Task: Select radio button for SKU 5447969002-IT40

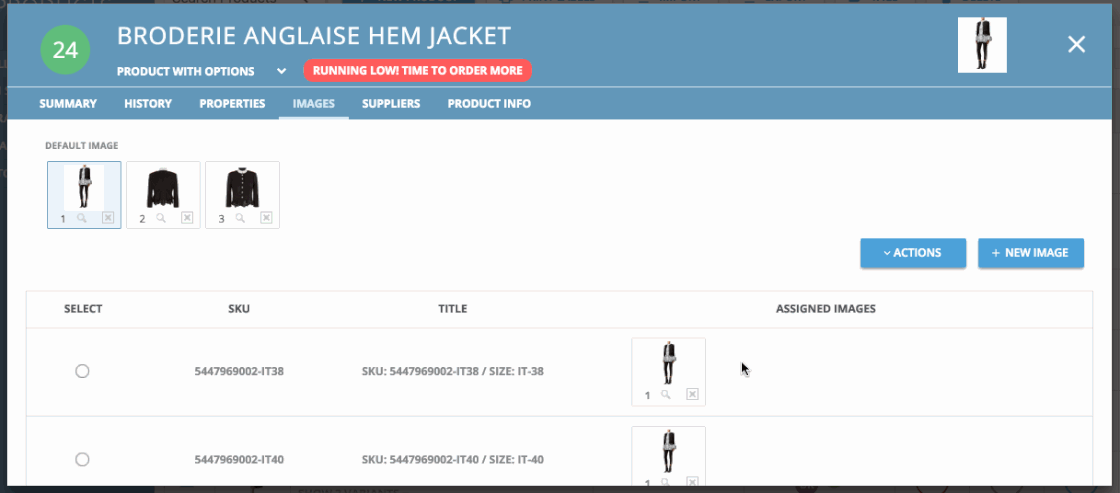Action: (x=83, y=459)
